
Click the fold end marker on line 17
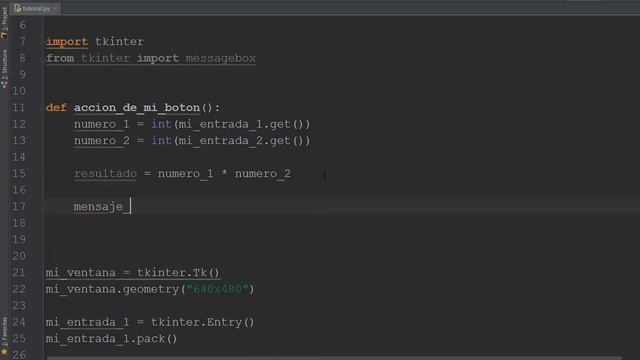tap(43, 207)
